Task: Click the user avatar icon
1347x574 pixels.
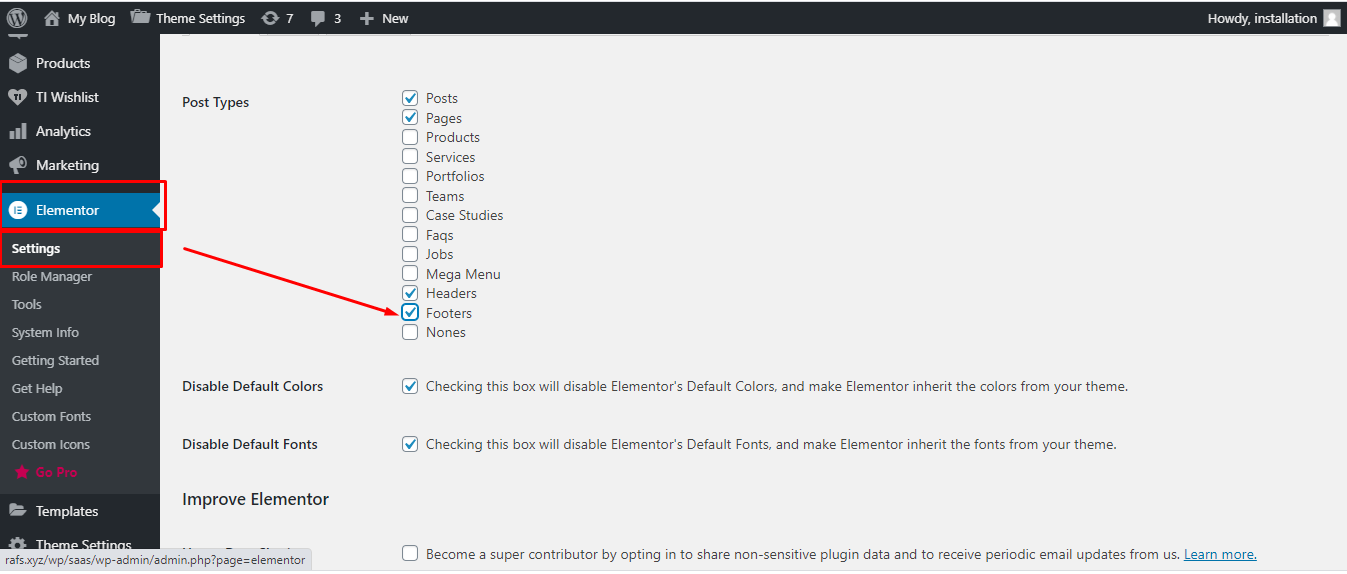Action: (1331, 18)
